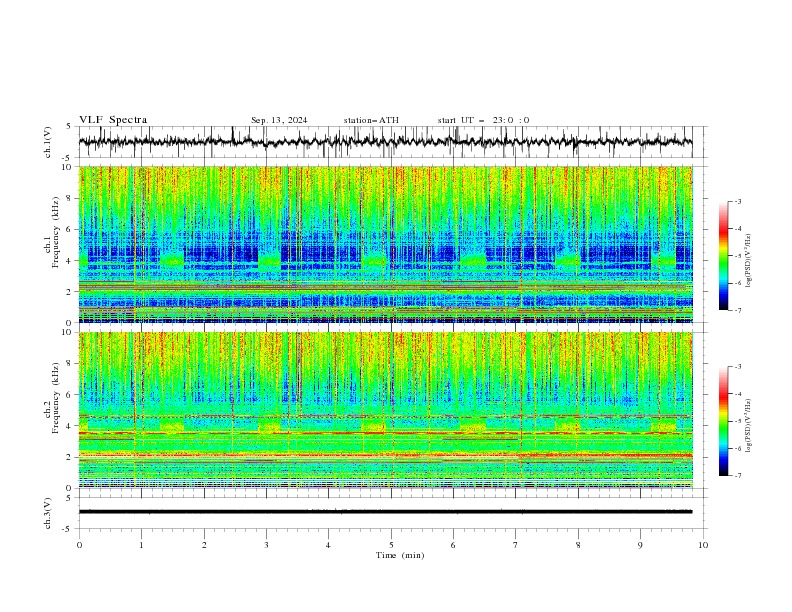Screen dimensions: 792x612
Task: Click the ch.2 spectrogram color bar
Action: (x=723, y=421)
